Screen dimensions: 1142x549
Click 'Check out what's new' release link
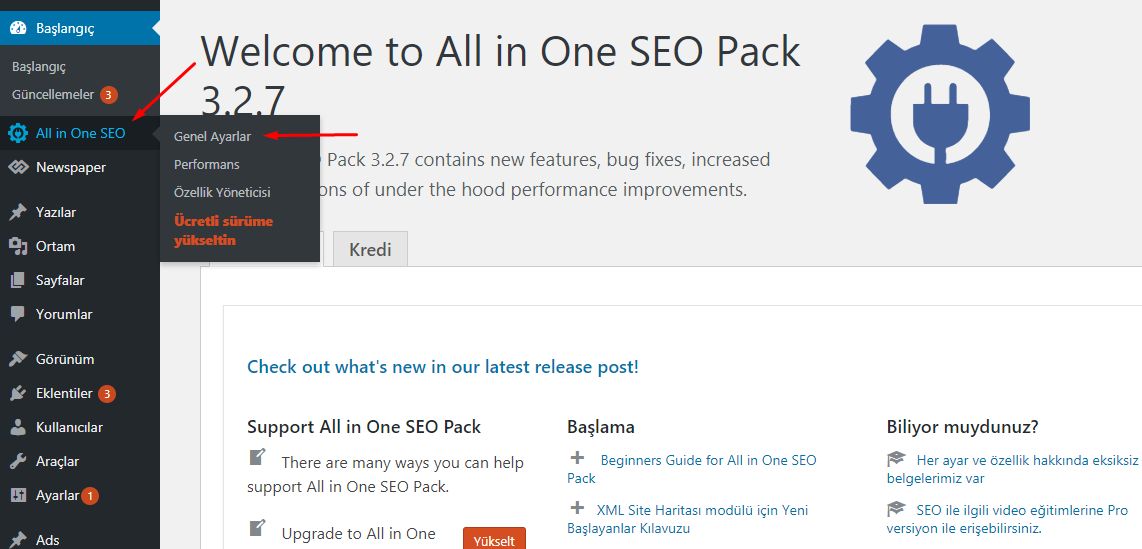pos(443,366)
